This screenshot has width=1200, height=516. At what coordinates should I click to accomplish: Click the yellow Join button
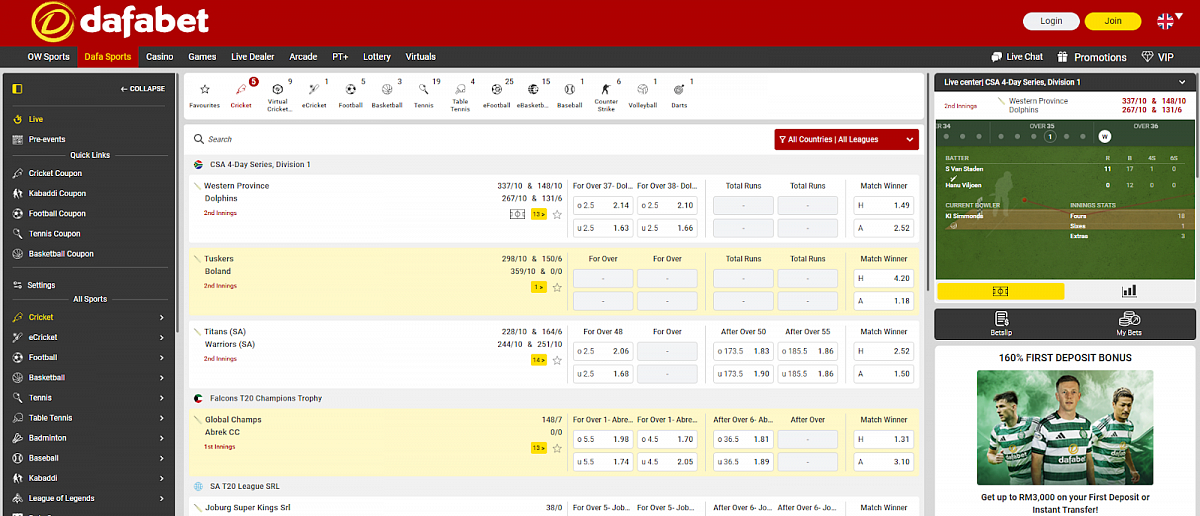(x=1112, y=21)
